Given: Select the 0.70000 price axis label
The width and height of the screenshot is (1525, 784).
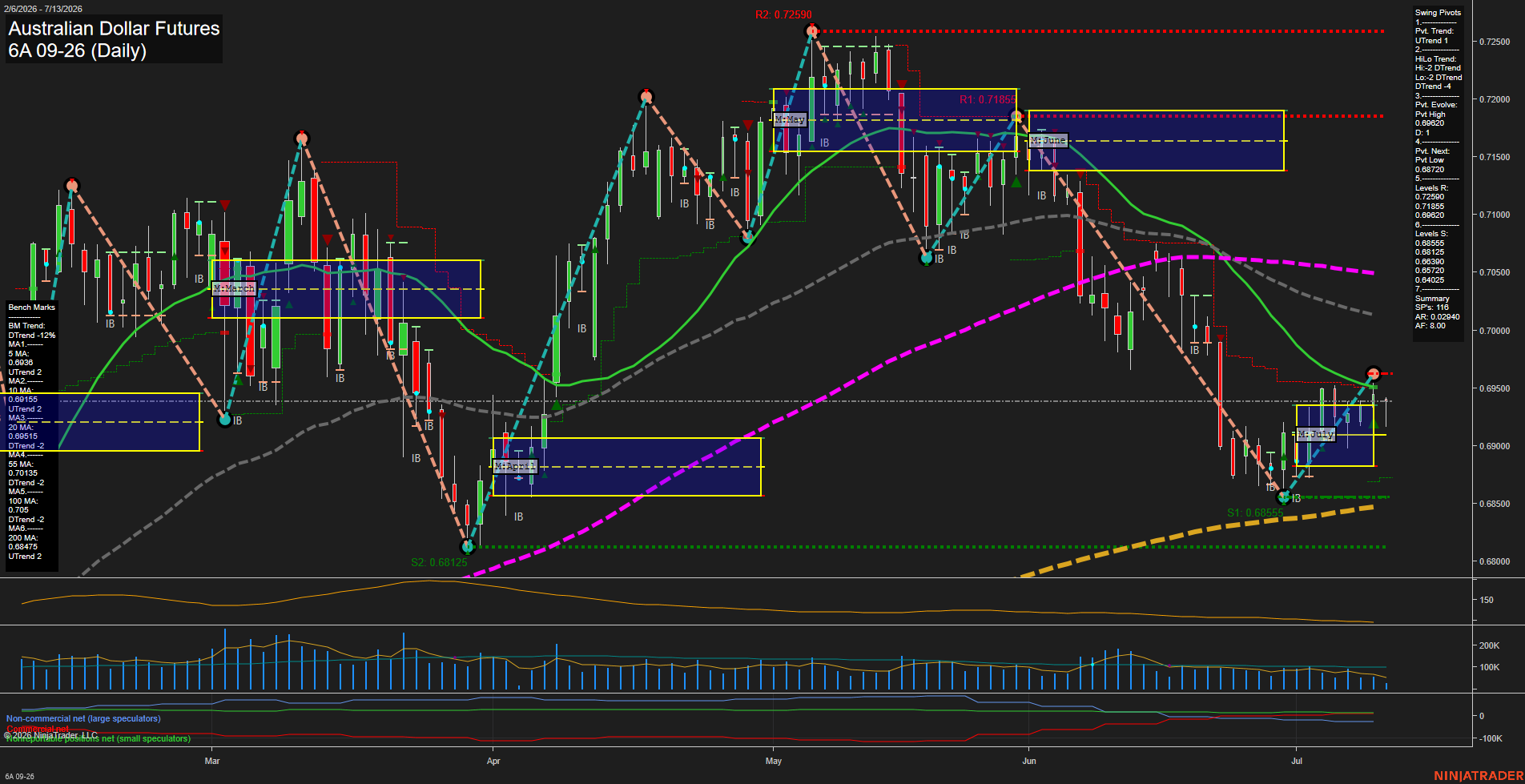Looking at the screenshot, I should tap(1495, 331).
